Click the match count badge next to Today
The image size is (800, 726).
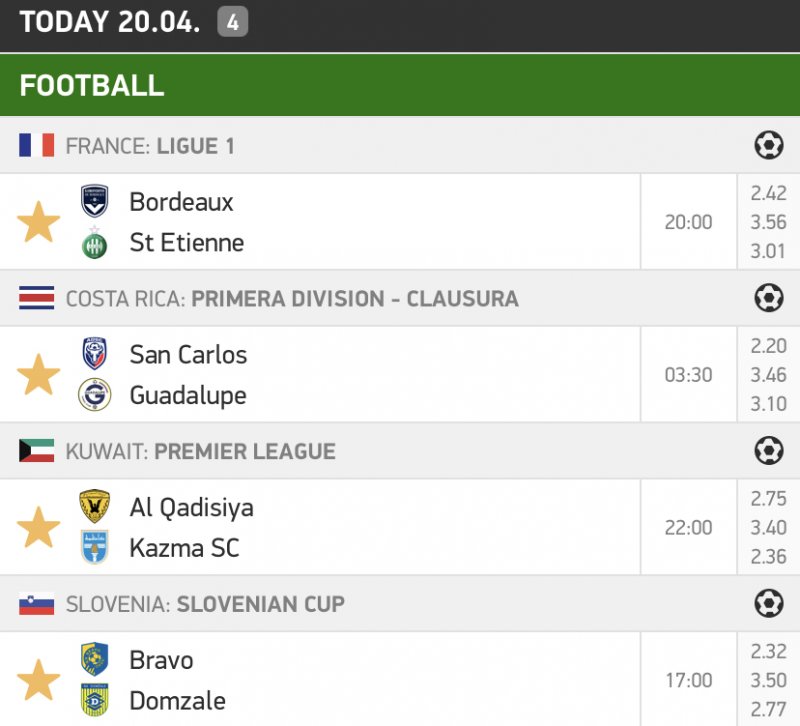(232, 22)
